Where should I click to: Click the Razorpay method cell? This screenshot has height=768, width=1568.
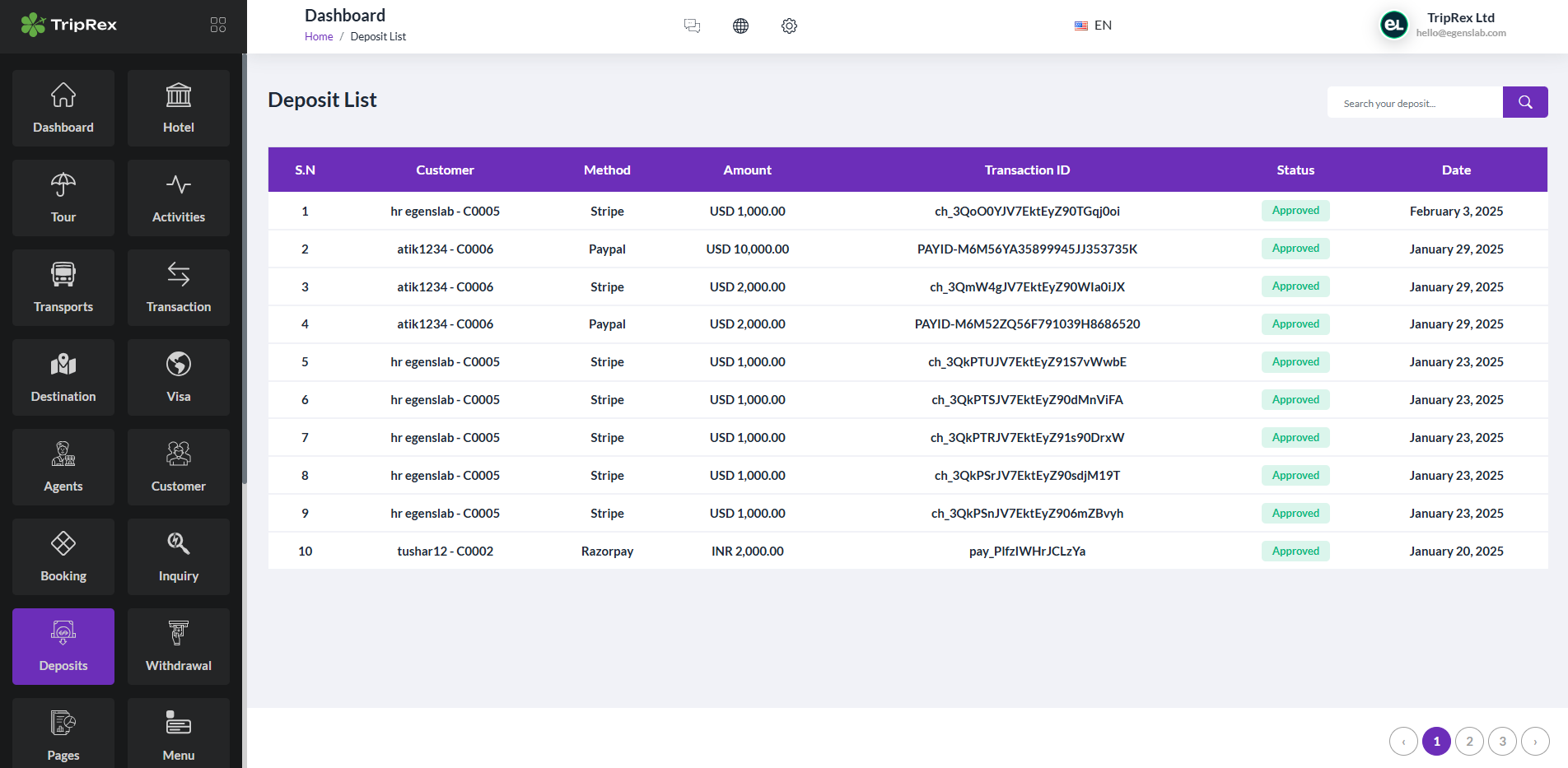coord(607,551)
